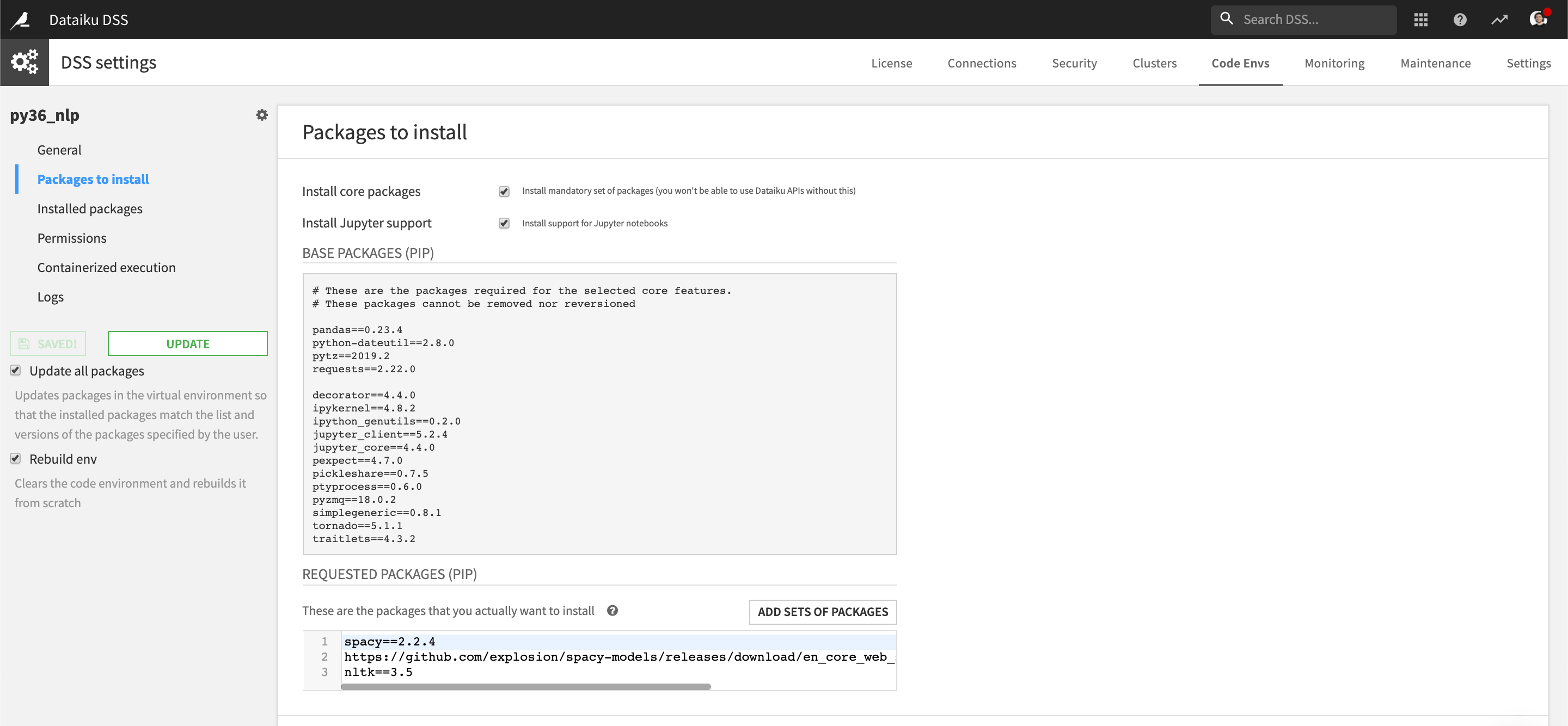The width and height of the screenshot is (1568, 726).
Task: Open the Monitoring tab
Action: coord(1334,63)
